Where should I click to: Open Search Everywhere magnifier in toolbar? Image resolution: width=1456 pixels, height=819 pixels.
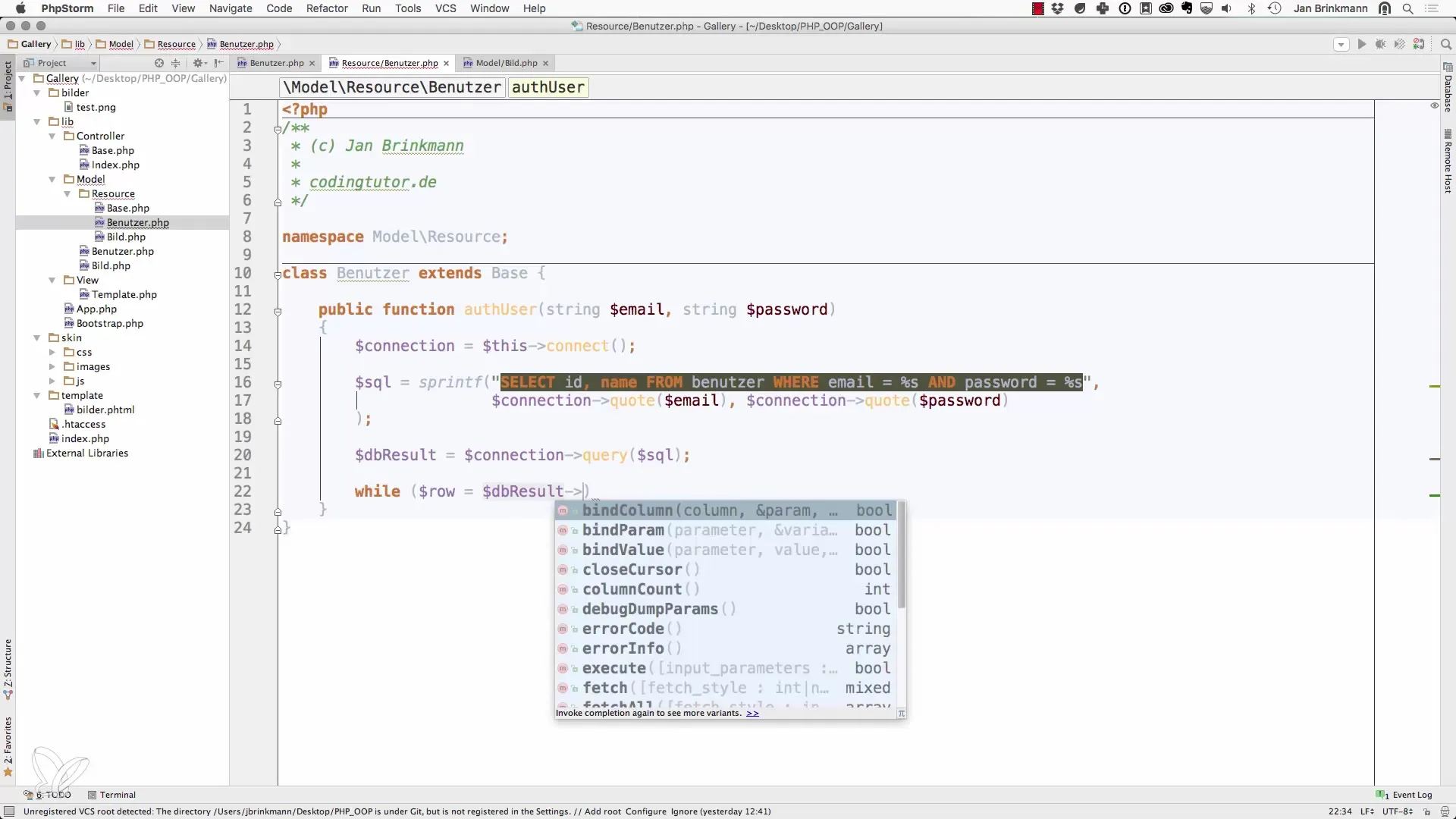[x=1445, y=45]
